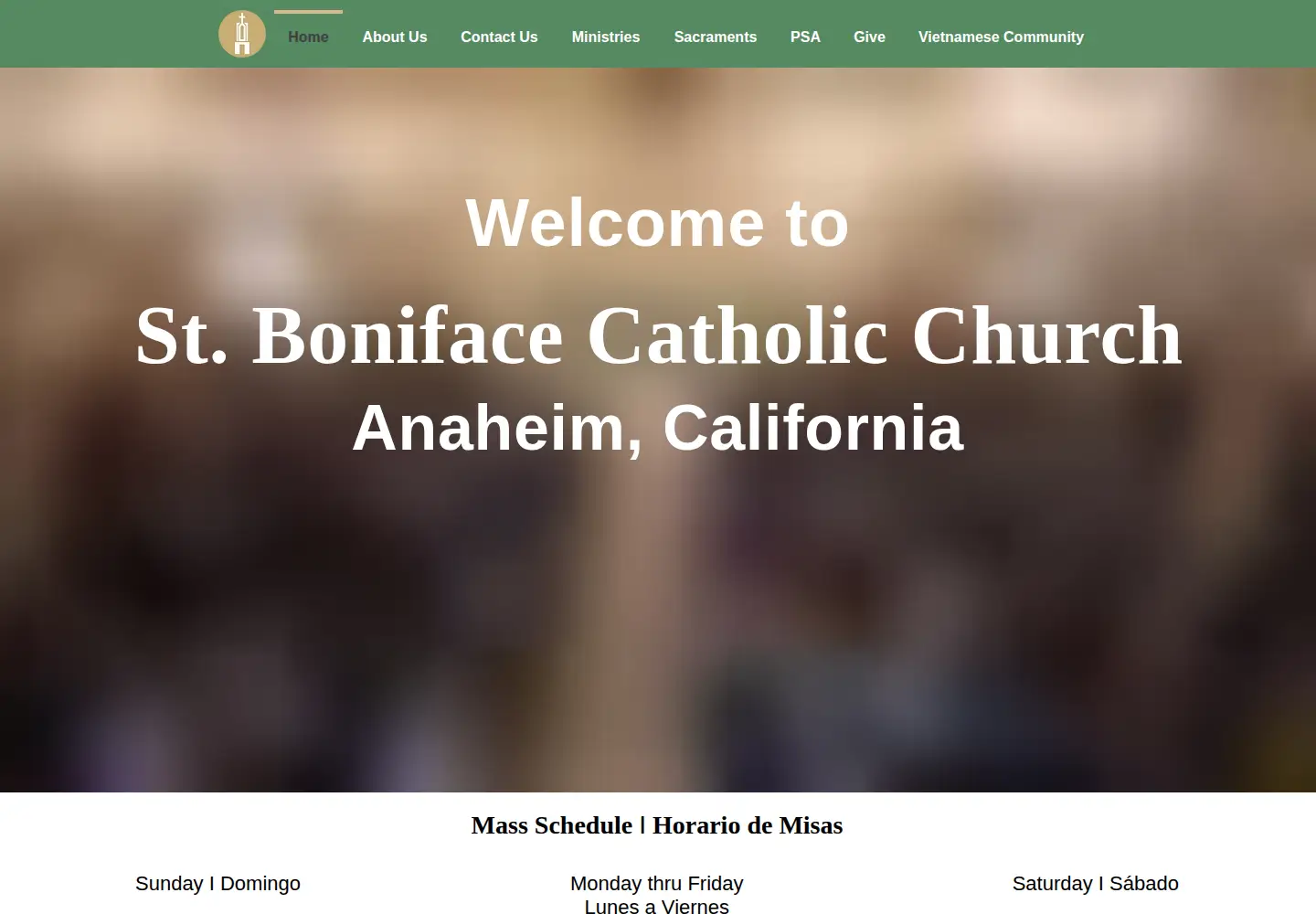
Task: Open the About Us menu
Action: click(x=395, y=37)
